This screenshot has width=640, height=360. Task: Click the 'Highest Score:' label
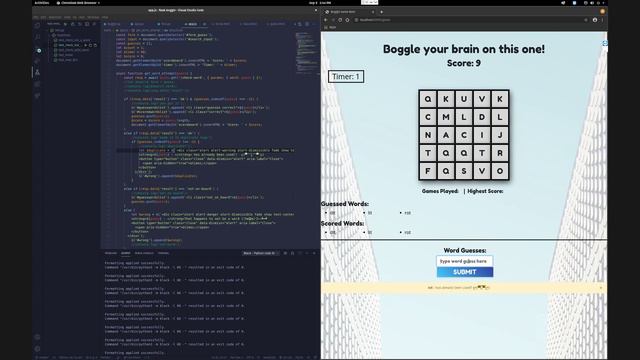click(485, 191)
